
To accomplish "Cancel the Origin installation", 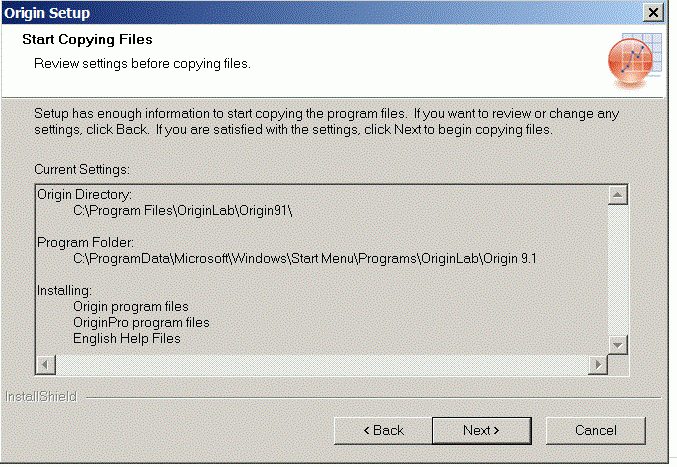I will click(595, 430).
